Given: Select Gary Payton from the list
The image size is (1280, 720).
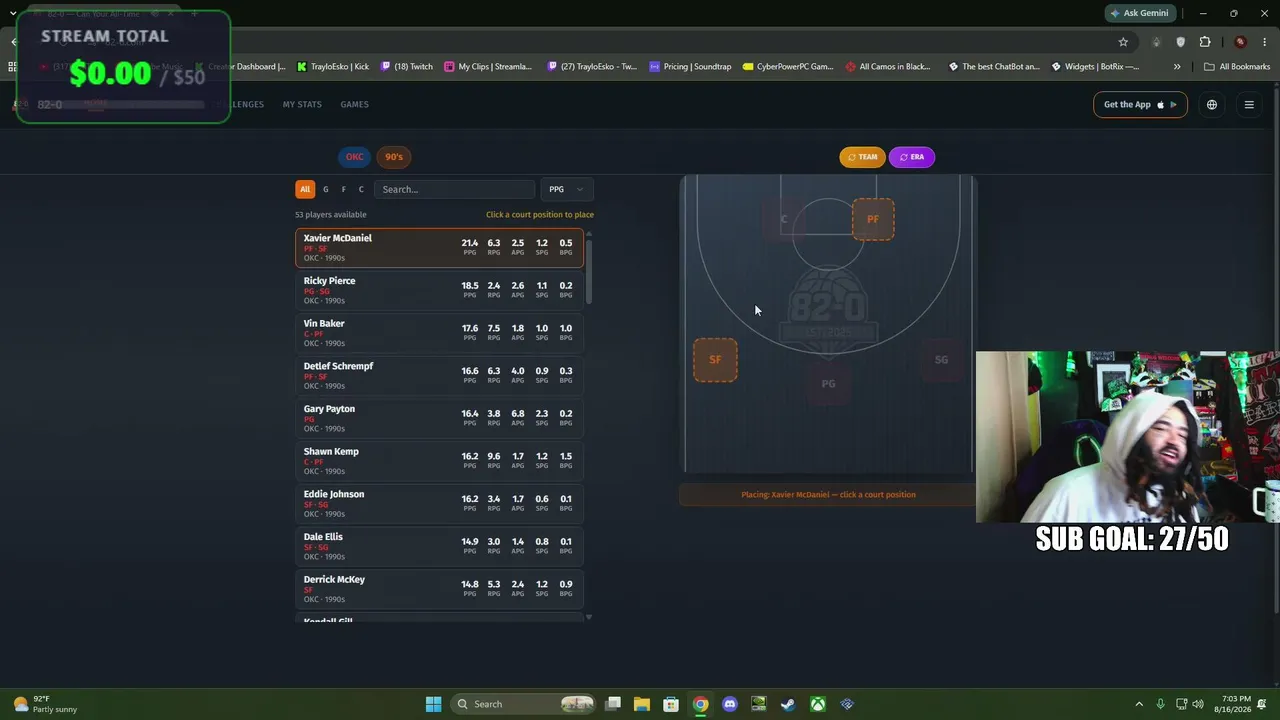Looking at the screenshot, I should point(439,418).
